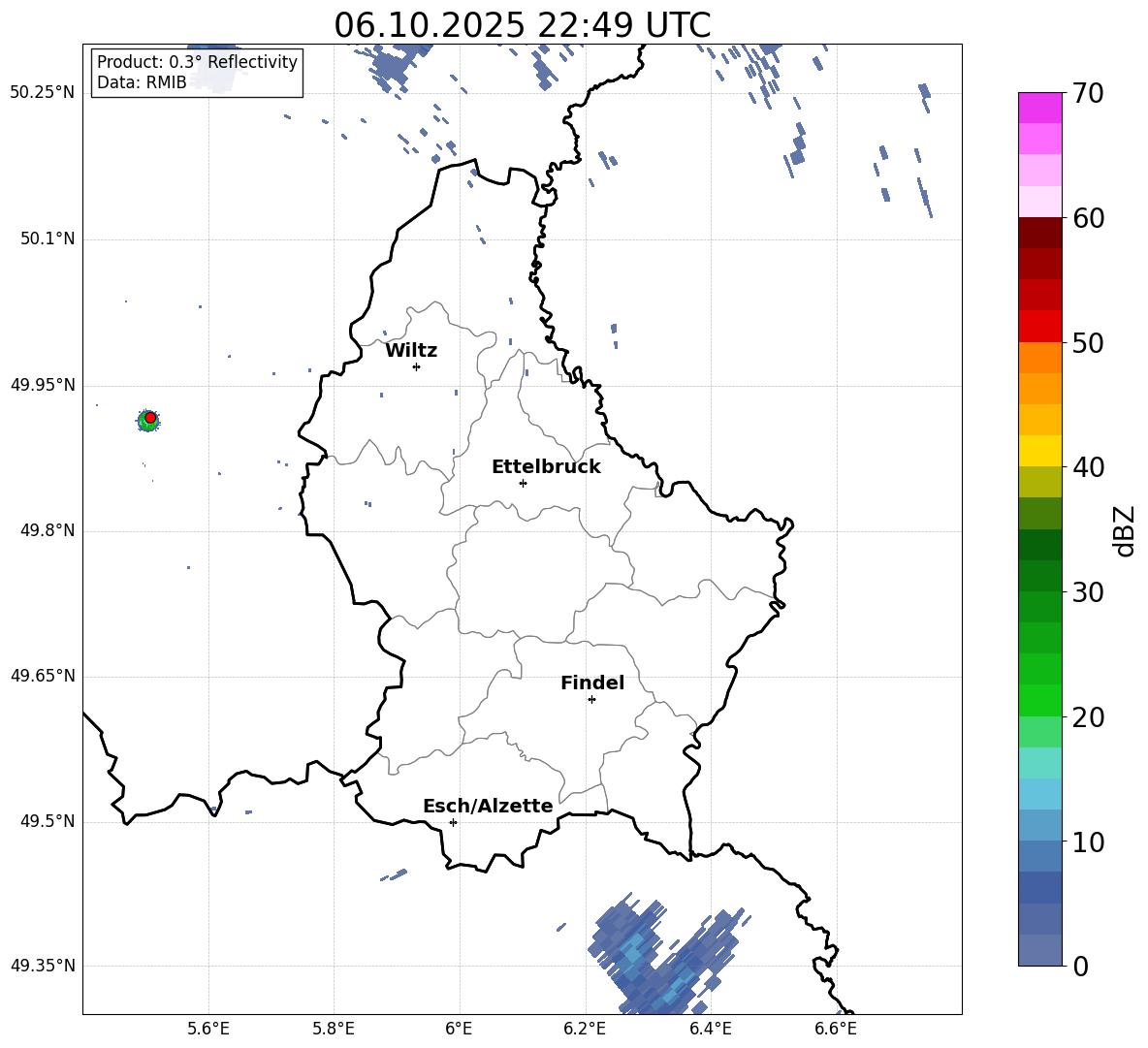This screenshot has height=1048, width=1148.
Task: Click the 70 dBZ colorbar tick label
Action: pyautogui.click(x=1088, y=93)
